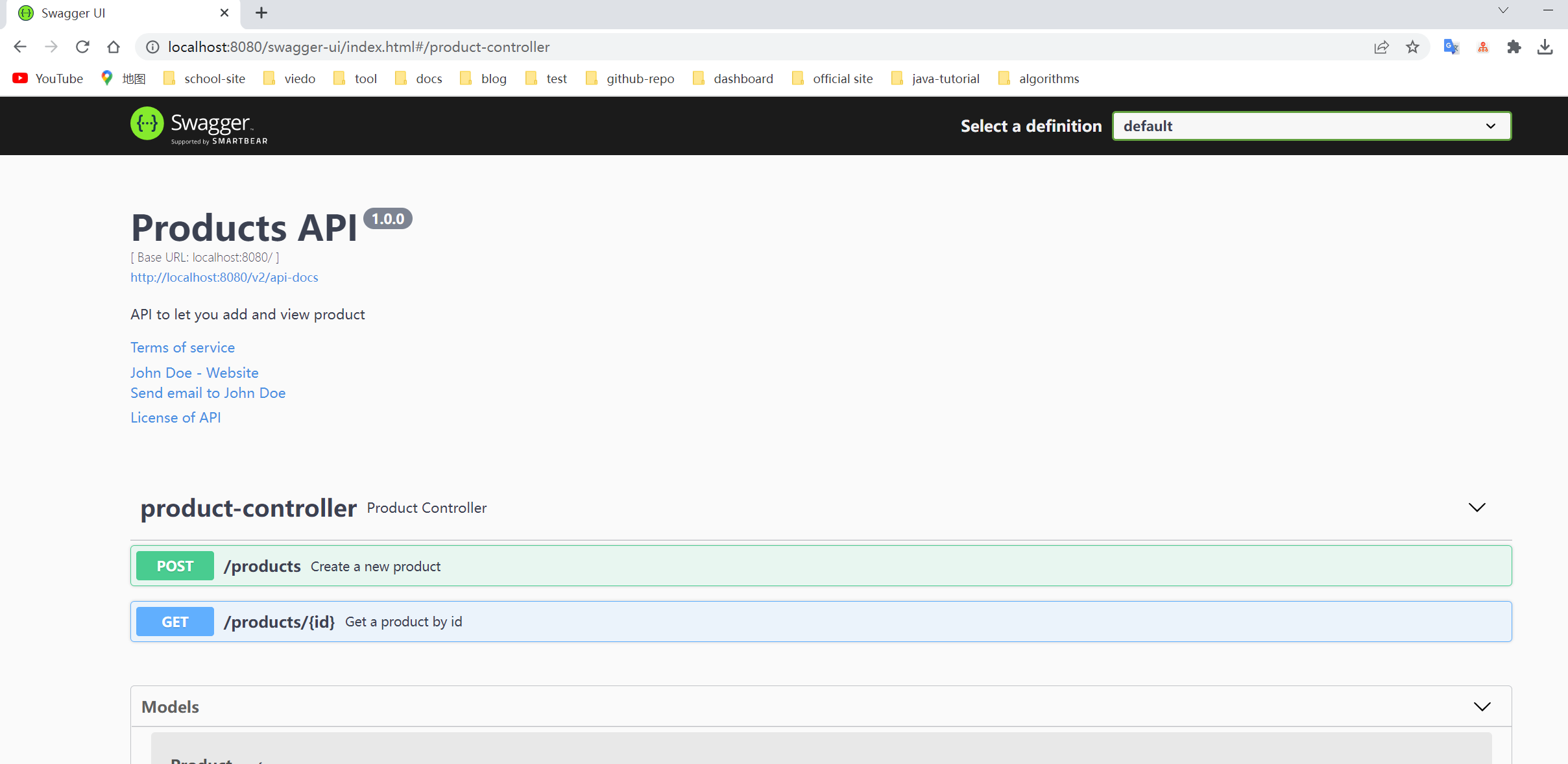Viewport: 1568px width, 764px height.
Task: Click 'Create a new product' description
Action: point(376,567)
